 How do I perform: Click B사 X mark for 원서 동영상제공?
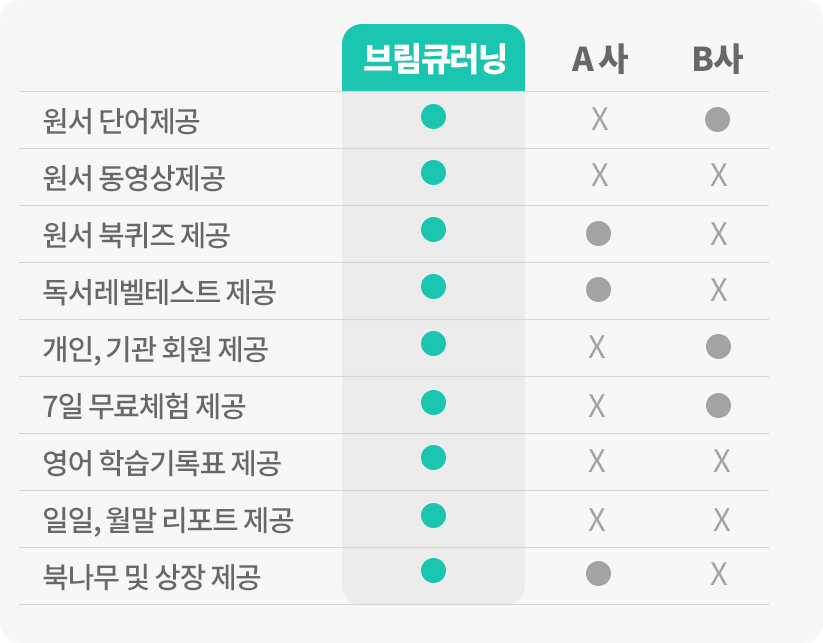tap(719, 175)
